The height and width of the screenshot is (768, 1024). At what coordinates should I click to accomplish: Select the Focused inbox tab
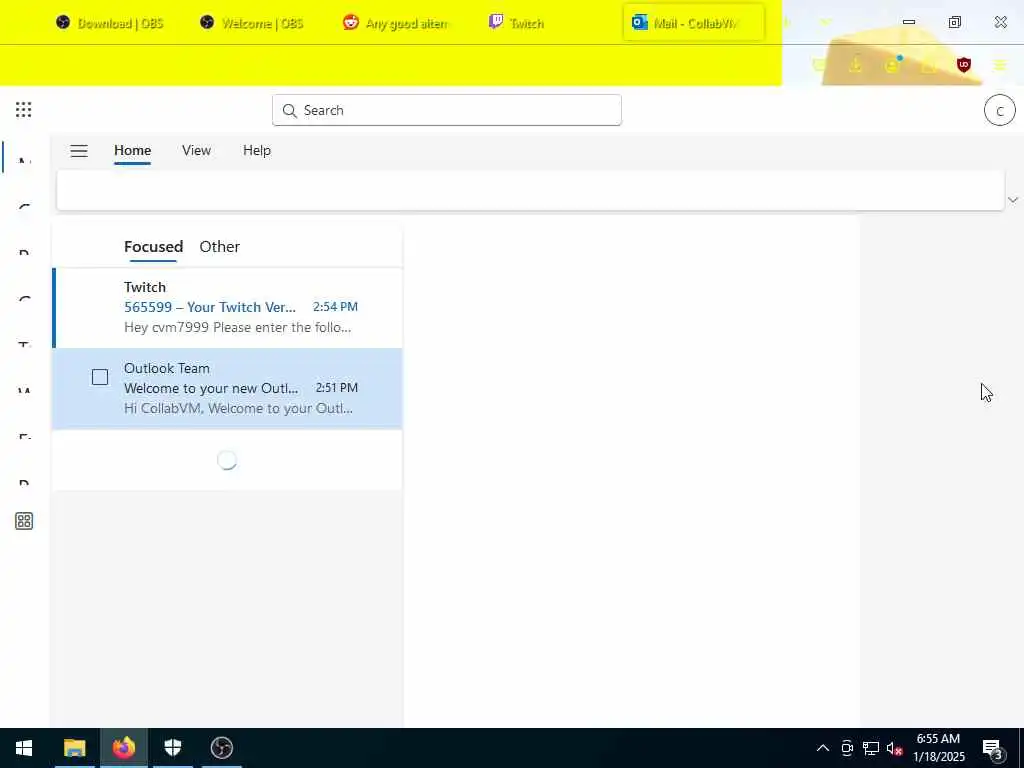pos(153,246)
